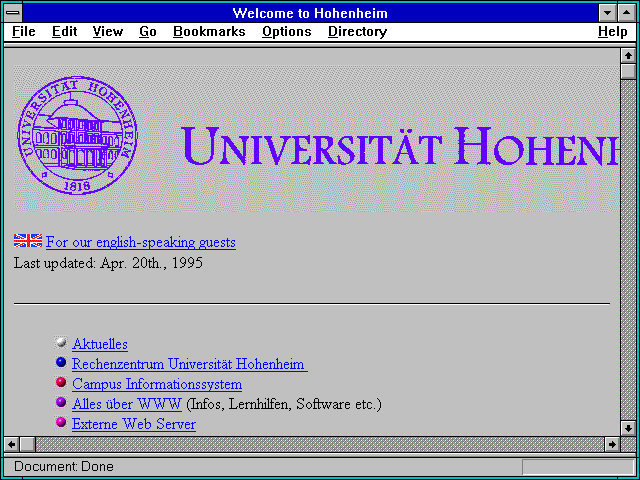Click the Welcome to Hohenheim title bar
Viewport: 640px width, 480px height.
click(310, 13)
